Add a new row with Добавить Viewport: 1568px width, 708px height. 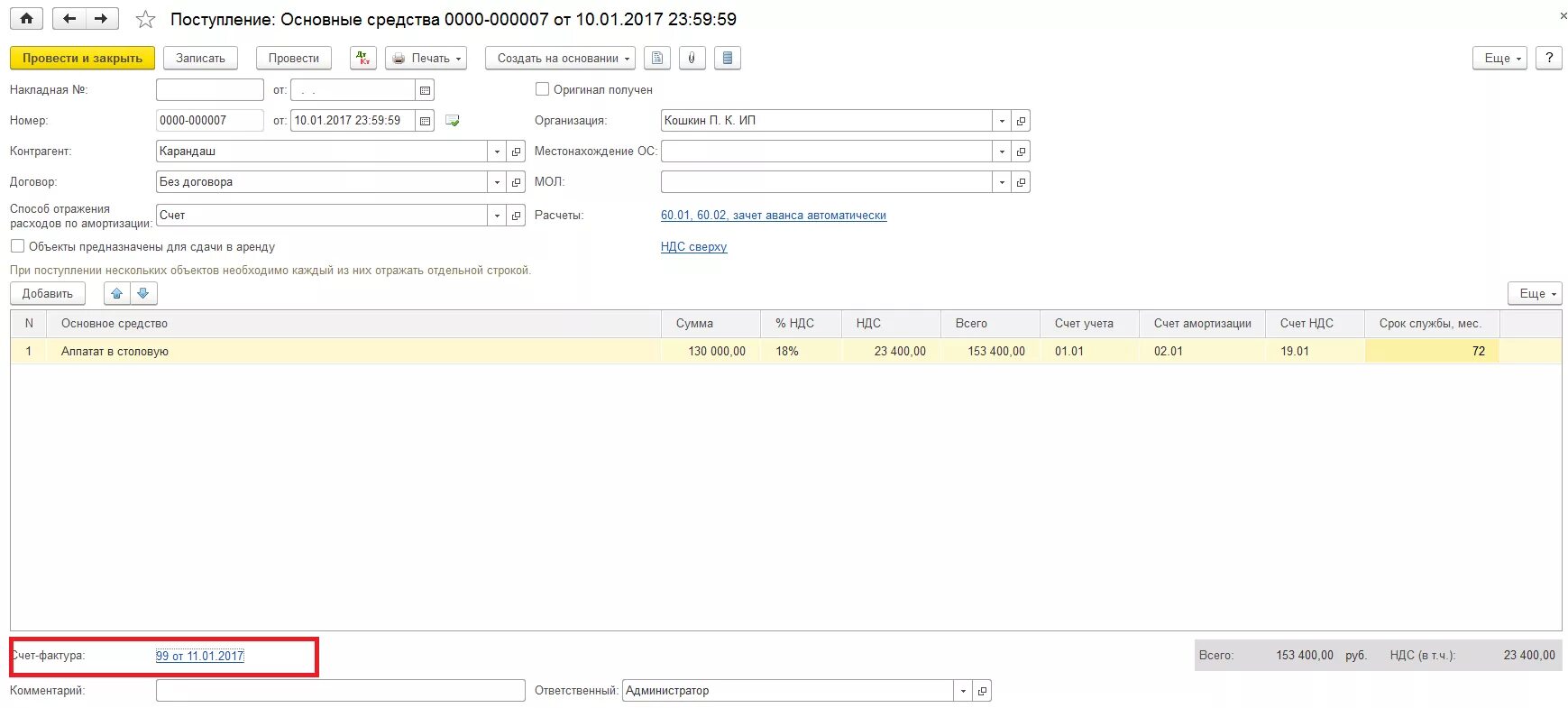click(x=48, y=293)
